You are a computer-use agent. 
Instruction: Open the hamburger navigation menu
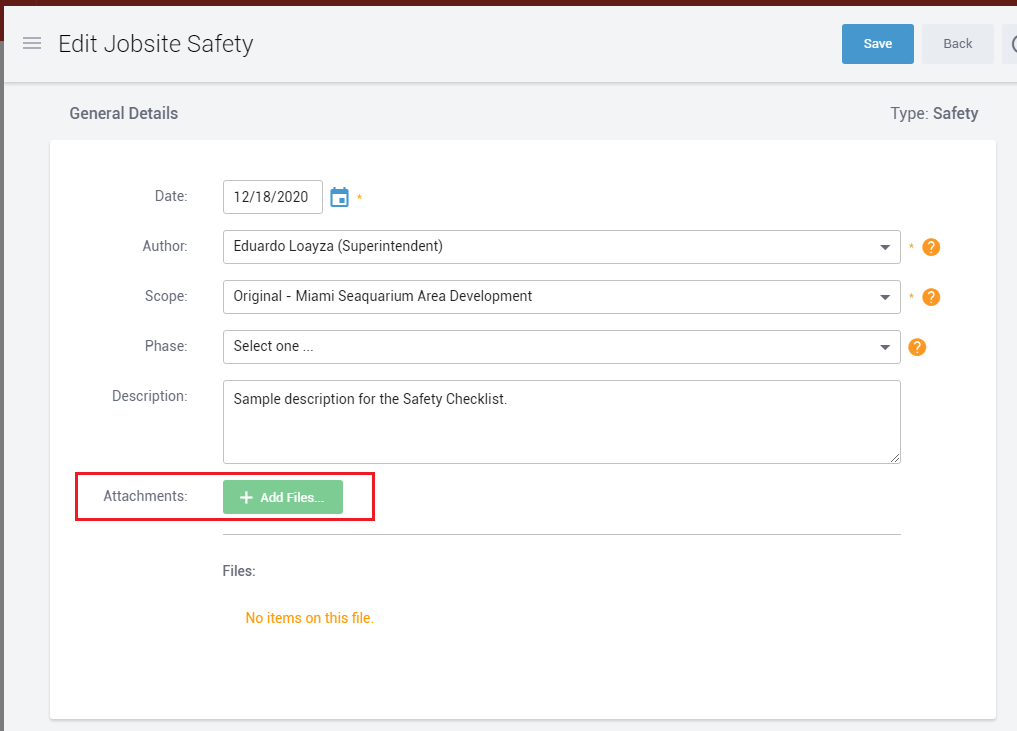(x=32, y=44)
